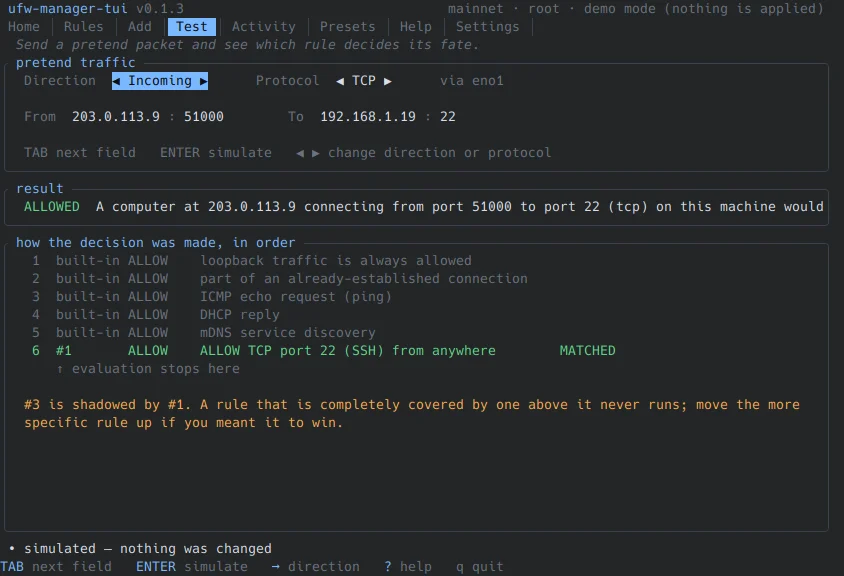Screen dimensions: 844x576
Task: Click 'q quit' in the footer
Action: tap(480, 567)
